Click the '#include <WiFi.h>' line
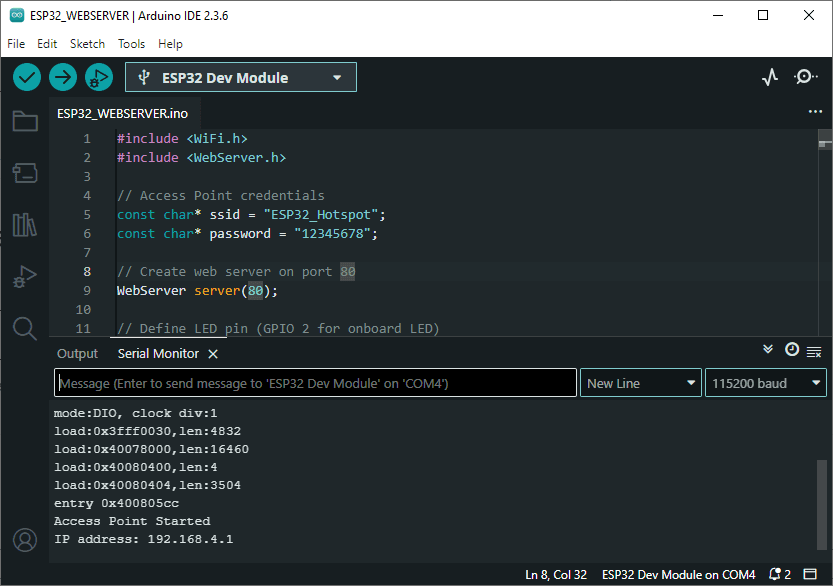This screenshot has height=586, width=833. coord(182,139)
